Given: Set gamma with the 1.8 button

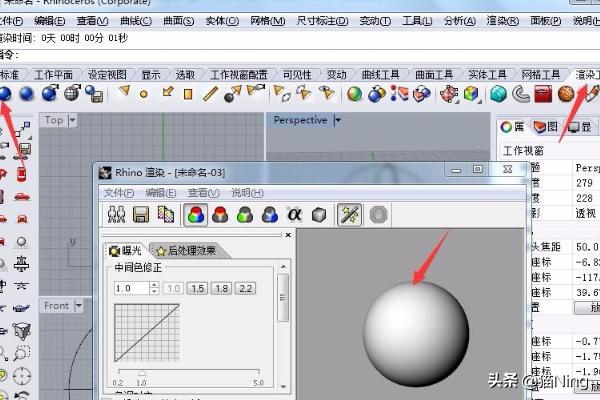Looking at the screenshot, I should tap(222, 288).
